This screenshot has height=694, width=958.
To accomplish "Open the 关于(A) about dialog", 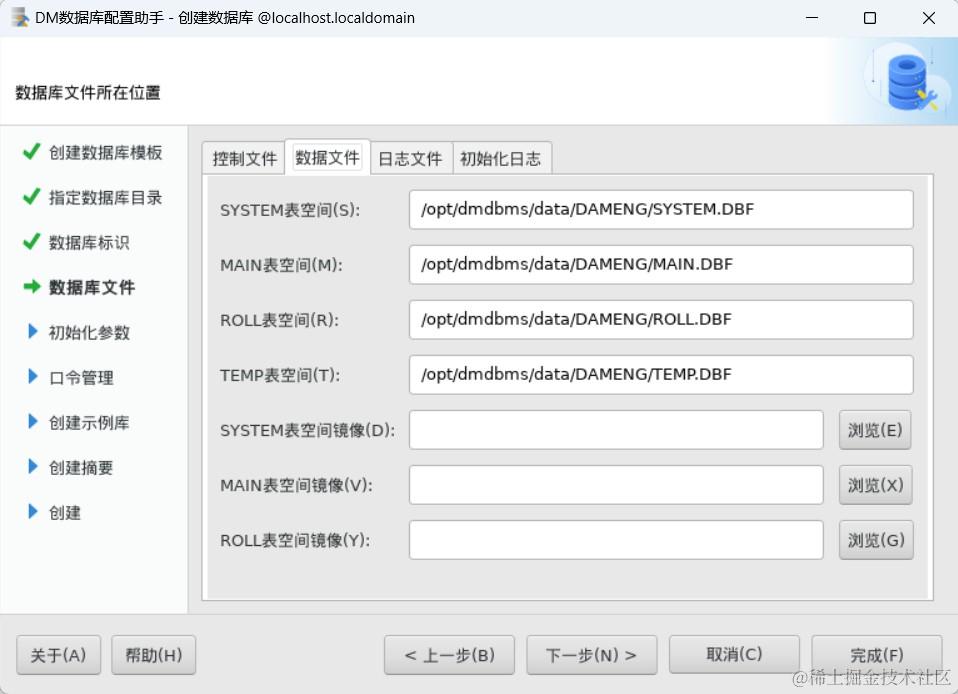I will click(58, 655).
